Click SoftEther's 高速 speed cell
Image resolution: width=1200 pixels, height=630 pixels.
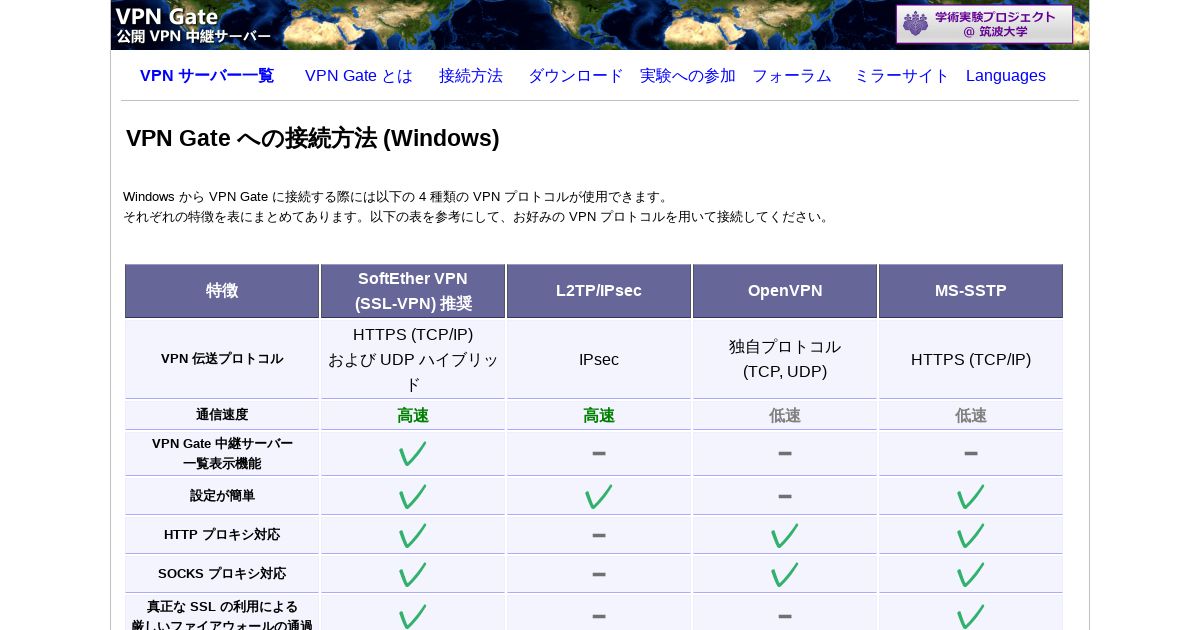(413, 415)
